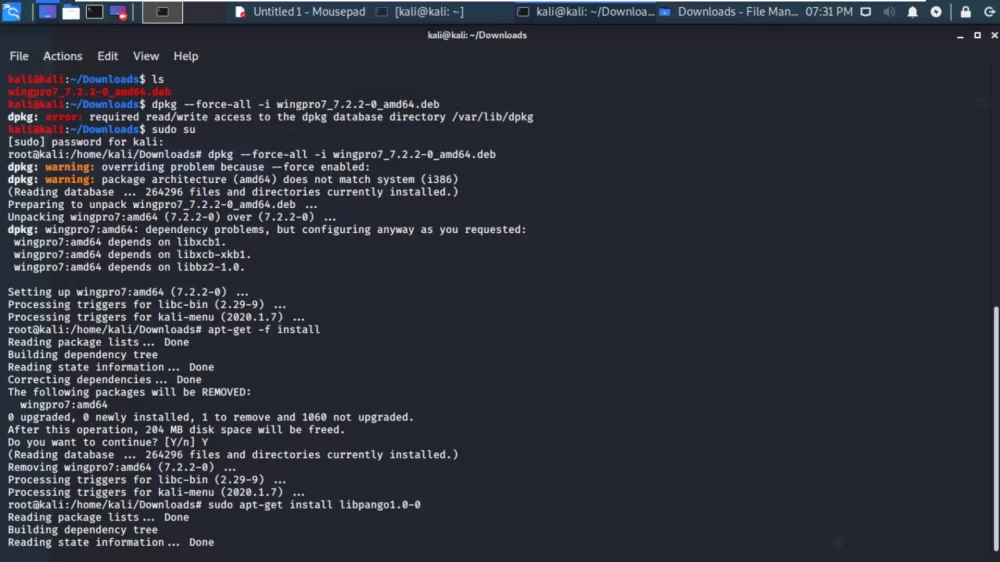1000x562 pixels.
Task: Click the terminal title 'kali@kali: ~/Downloads'
Action: (x=477, y=36)
